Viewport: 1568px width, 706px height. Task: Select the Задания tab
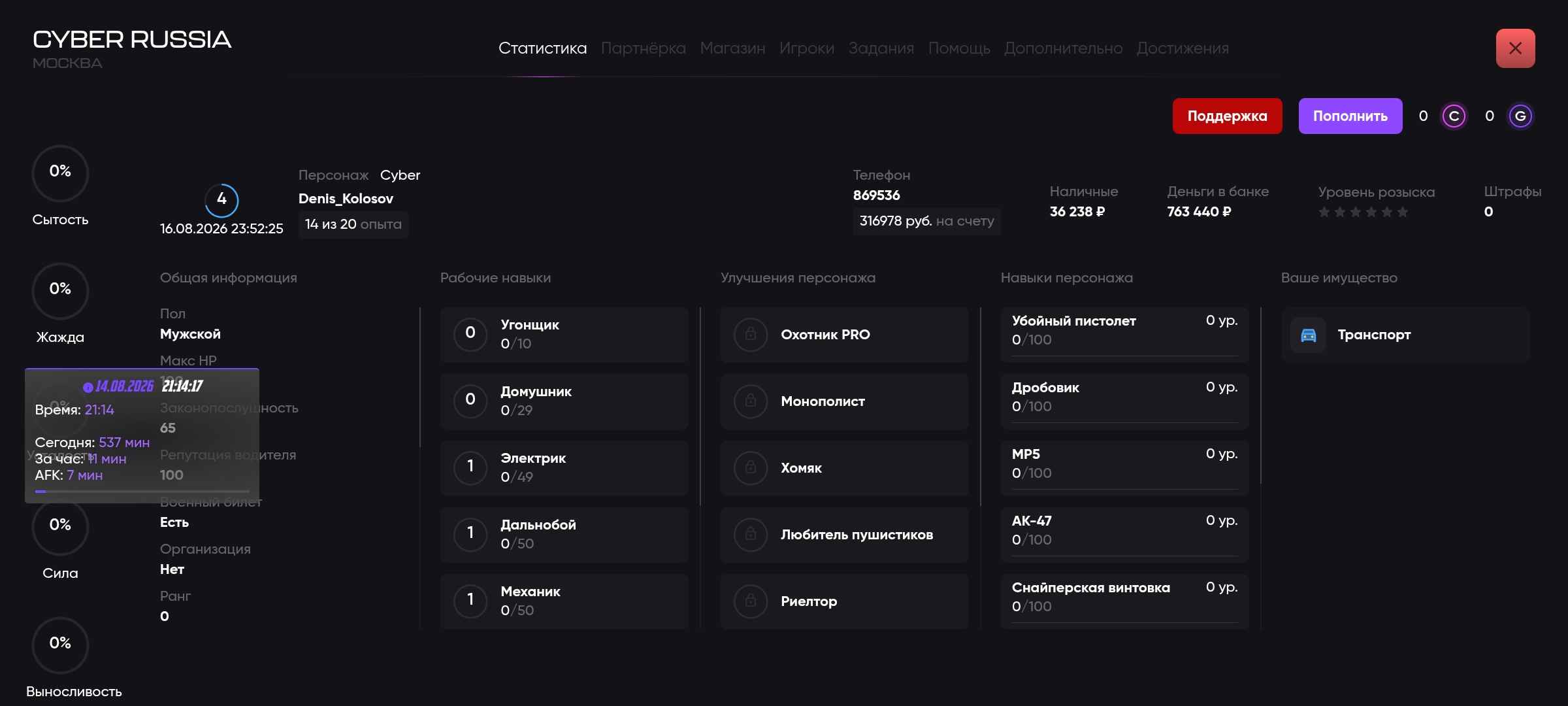pos(881,48)
